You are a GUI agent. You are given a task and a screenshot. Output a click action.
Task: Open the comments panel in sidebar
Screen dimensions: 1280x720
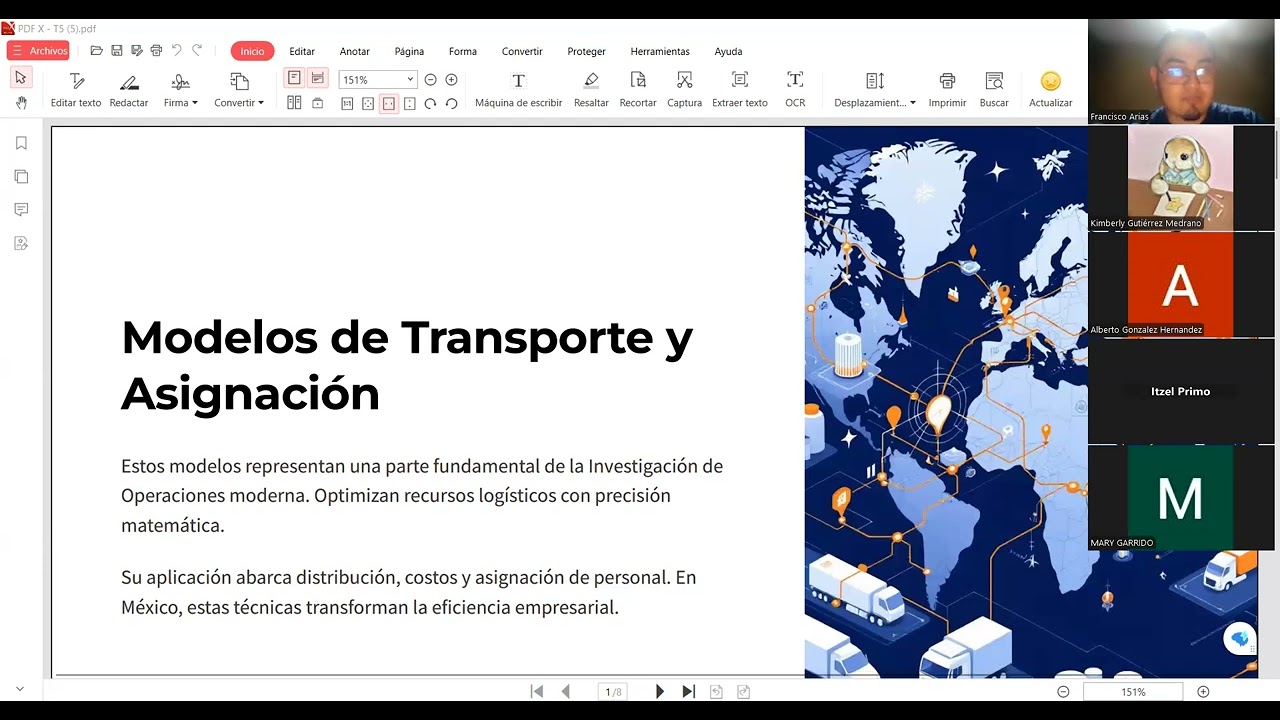[x=21, y=209]
